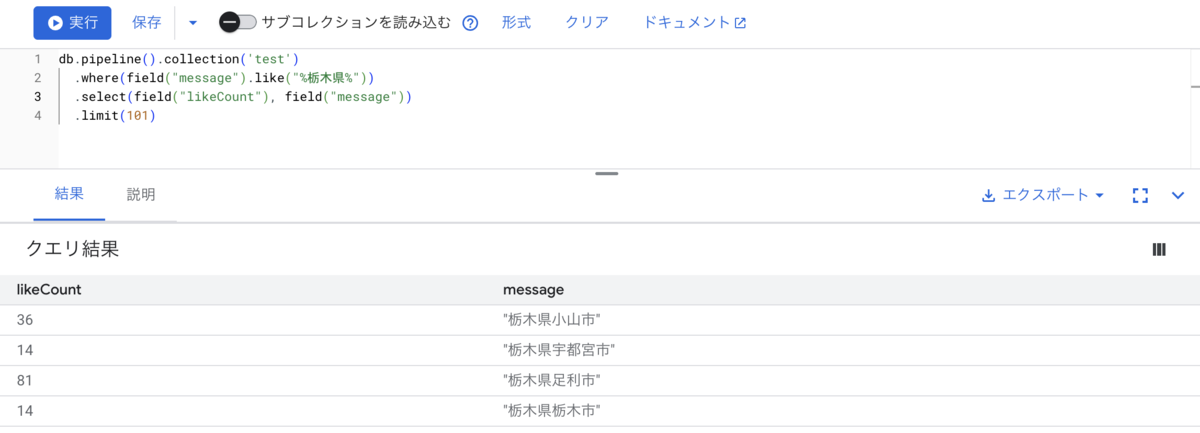This screenshot has width=1200, height=433.
Task: Save the query with 保存
Action: point(147,22)
